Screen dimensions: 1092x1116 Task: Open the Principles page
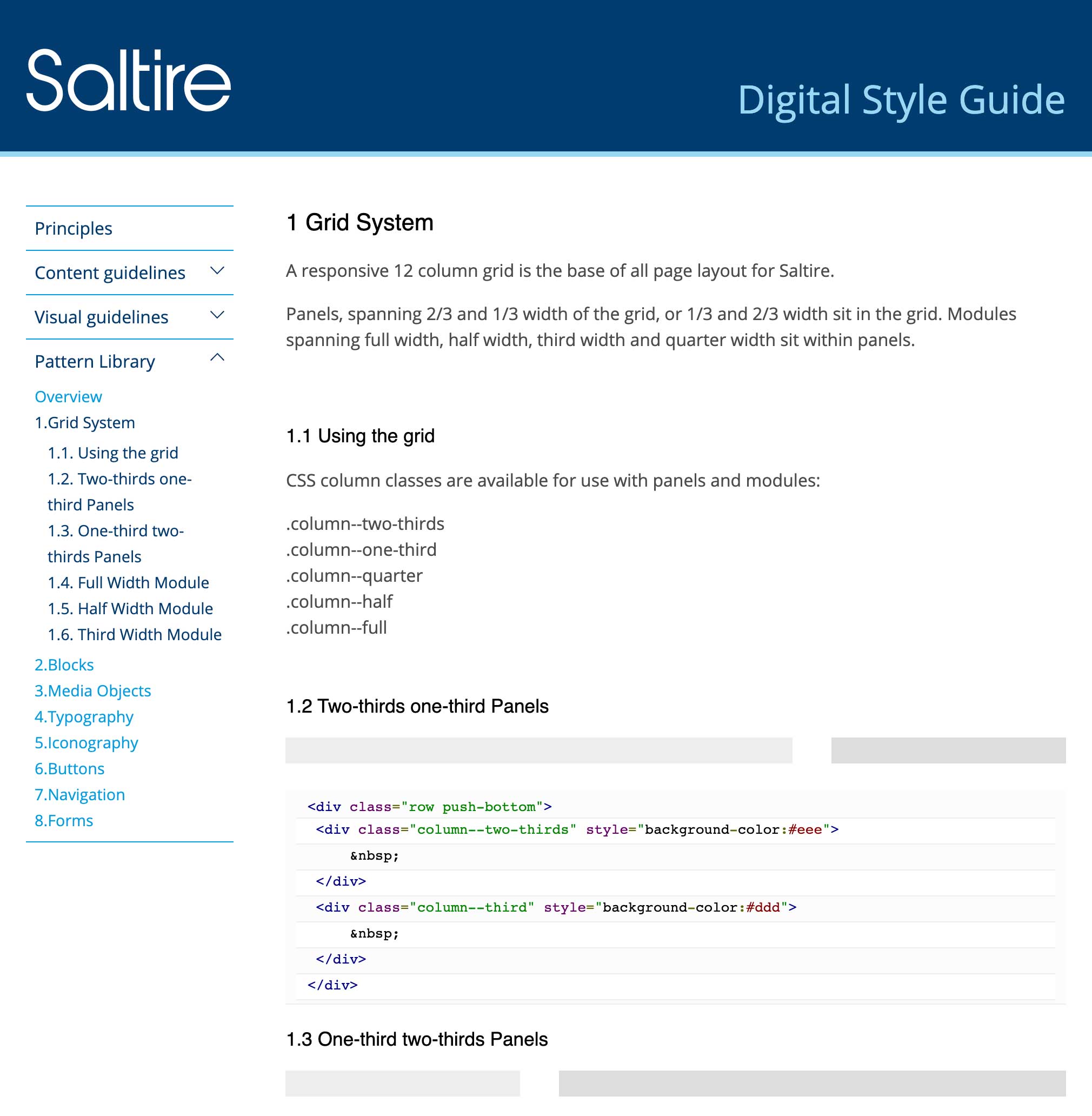click(73, 228)
